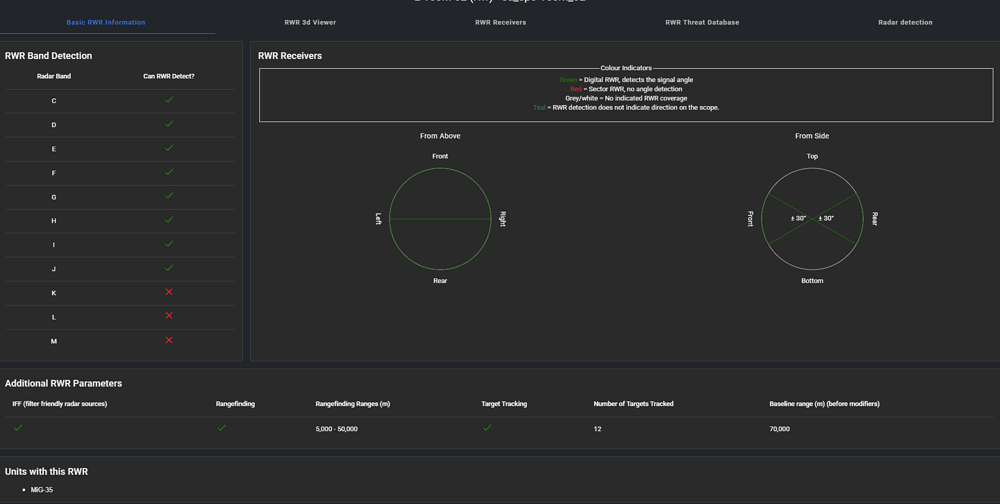The image size is (1000, 504).
Task: Click the Can RWR Detect? column header
Action: [169, 76]
